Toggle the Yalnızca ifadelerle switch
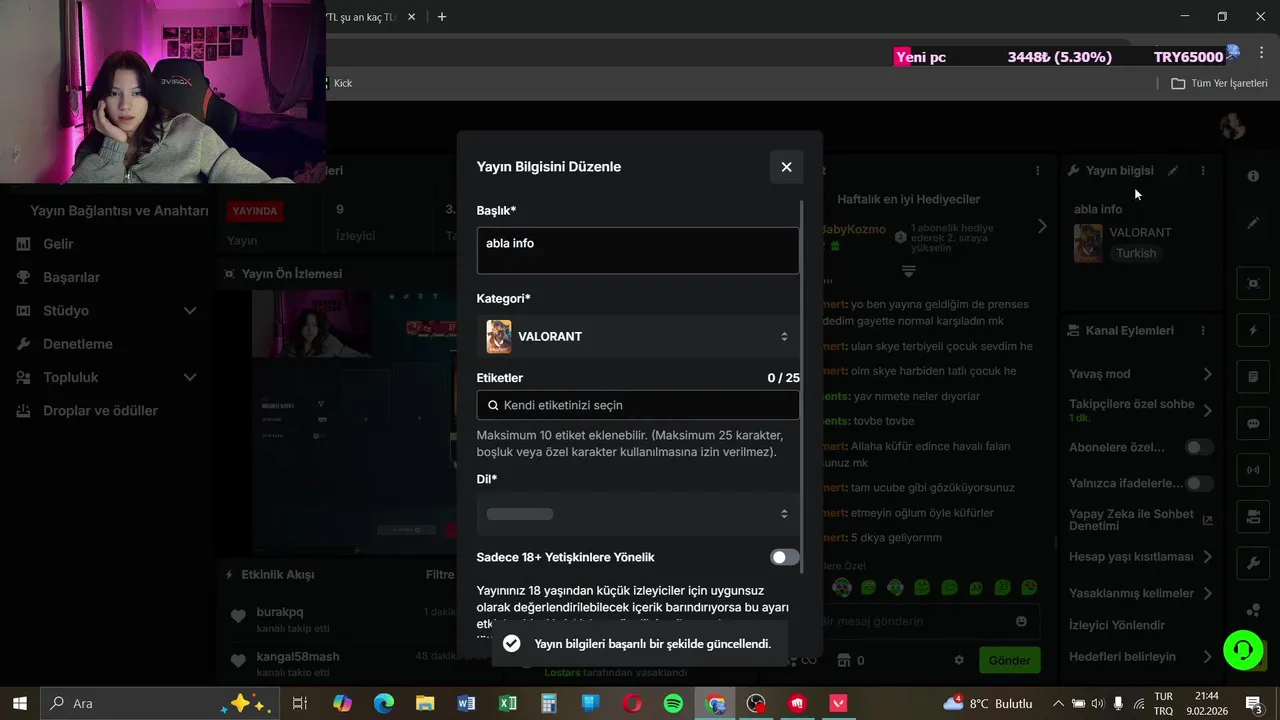1280x720 pixels. pyautogui.click(x=1199, y=483)
